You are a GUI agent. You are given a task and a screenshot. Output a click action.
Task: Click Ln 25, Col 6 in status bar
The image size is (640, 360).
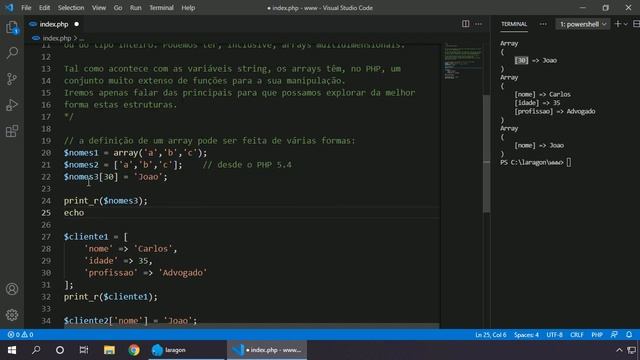tap(491, 335)
